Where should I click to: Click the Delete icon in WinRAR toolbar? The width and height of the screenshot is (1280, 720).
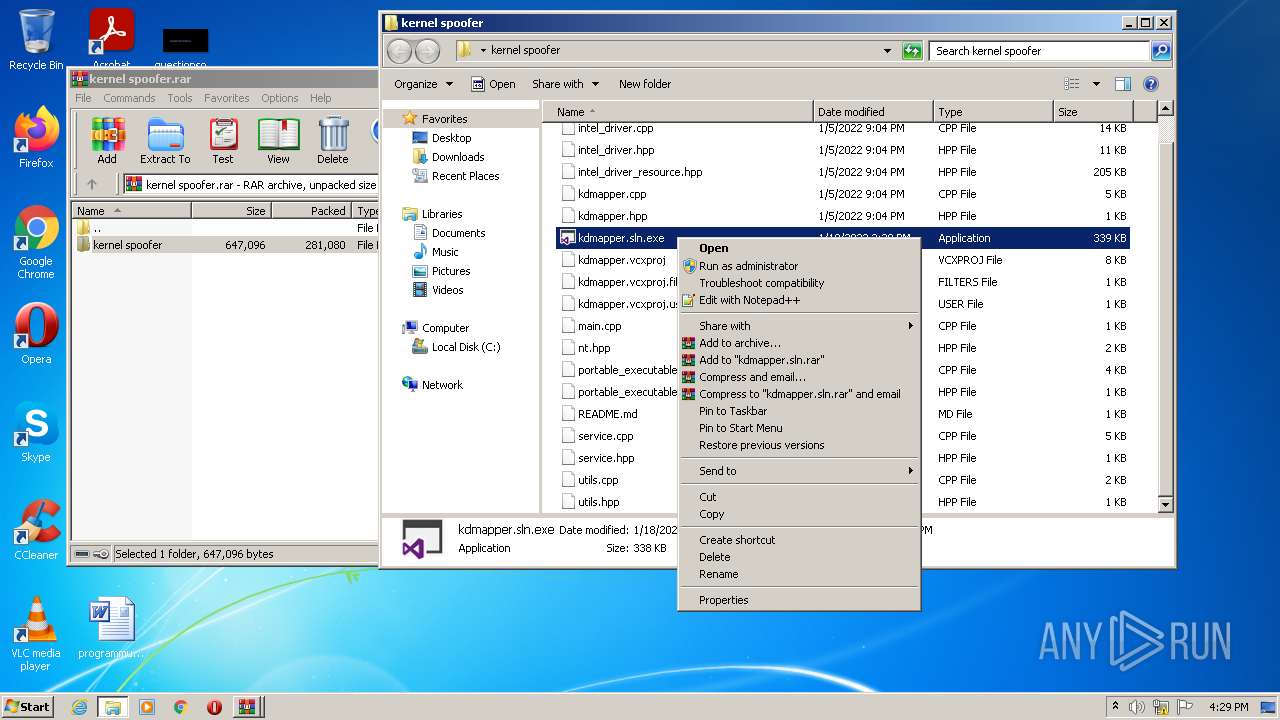coord(333,140)
